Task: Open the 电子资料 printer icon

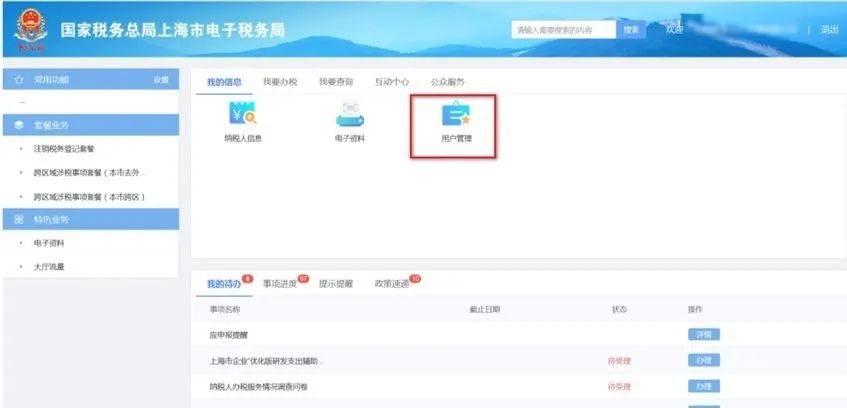Action: (x=350, y=113)
